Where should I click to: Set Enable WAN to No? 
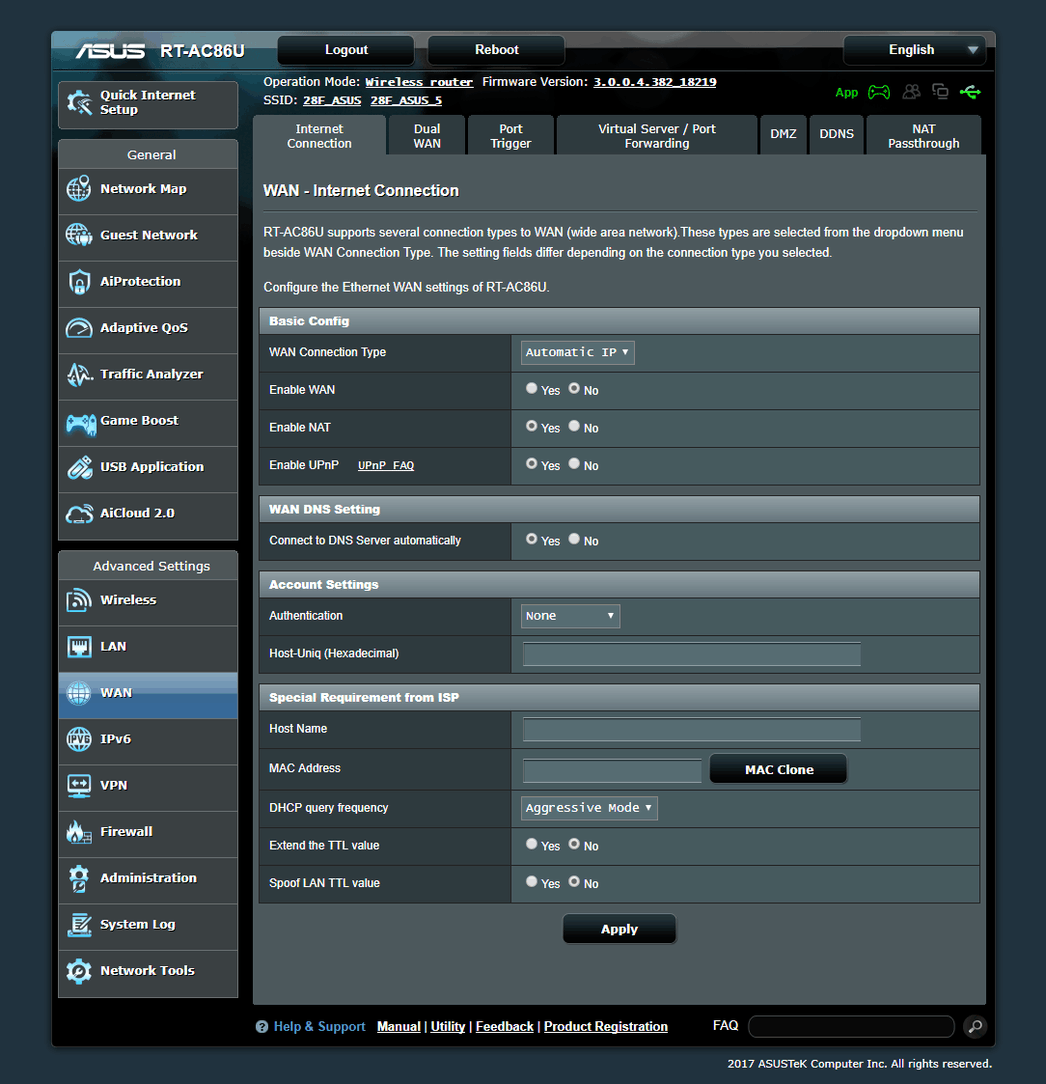point(574,389)
